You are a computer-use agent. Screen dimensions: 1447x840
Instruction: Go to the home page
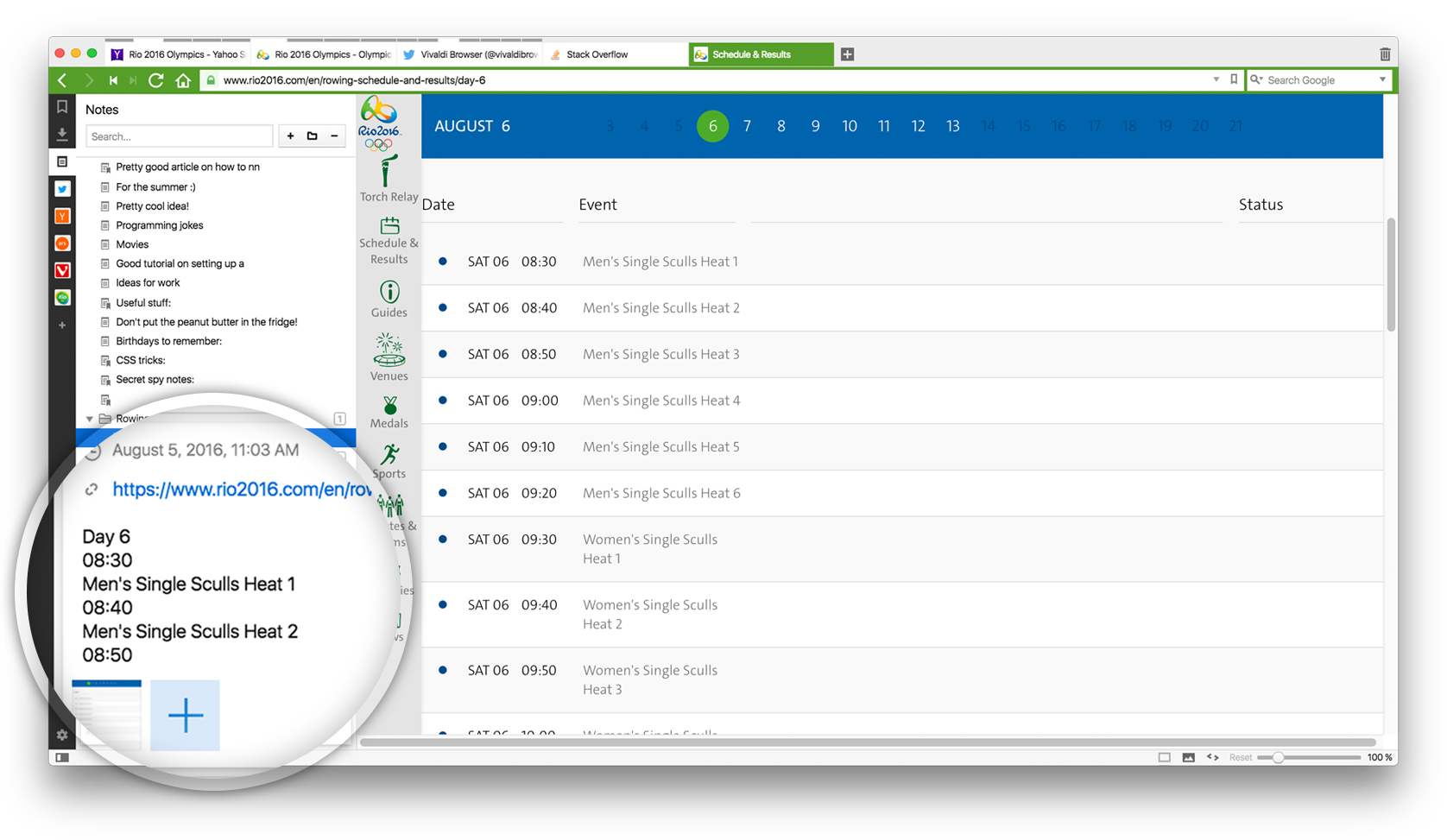coord(183,80)
